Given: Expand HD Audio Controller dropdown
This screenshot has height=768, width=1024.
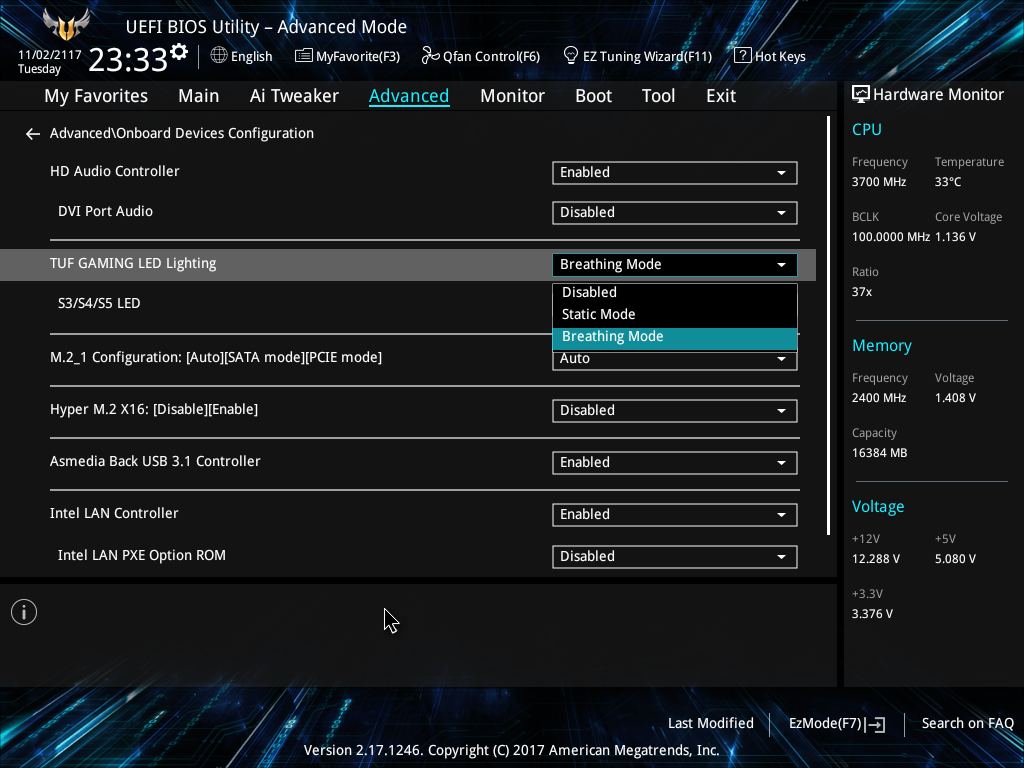Looking at the screenshot, I should point(675,172).
